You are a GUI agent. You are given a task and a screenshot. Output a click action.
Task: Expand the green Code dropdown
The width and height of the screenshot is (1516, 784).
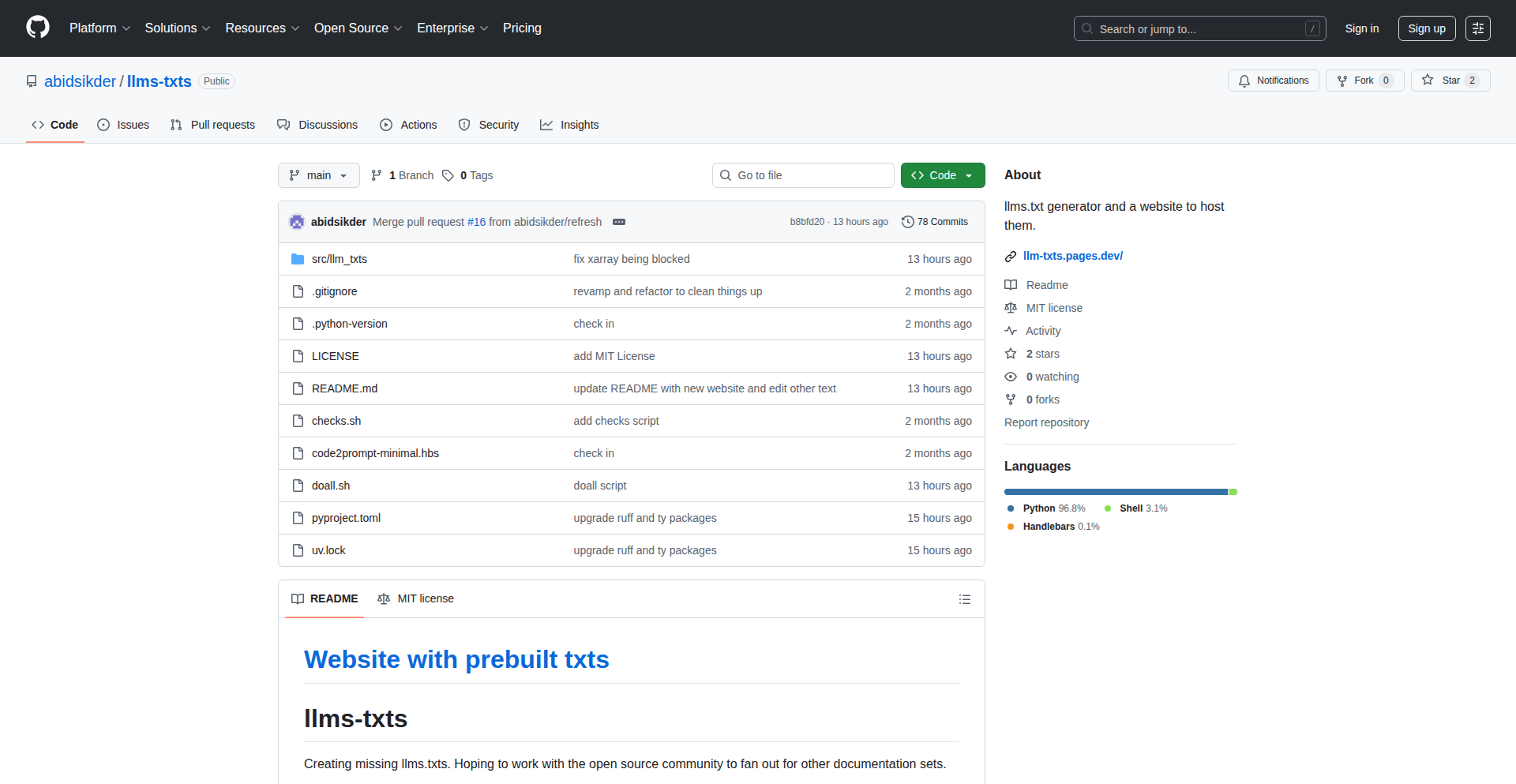942,175
